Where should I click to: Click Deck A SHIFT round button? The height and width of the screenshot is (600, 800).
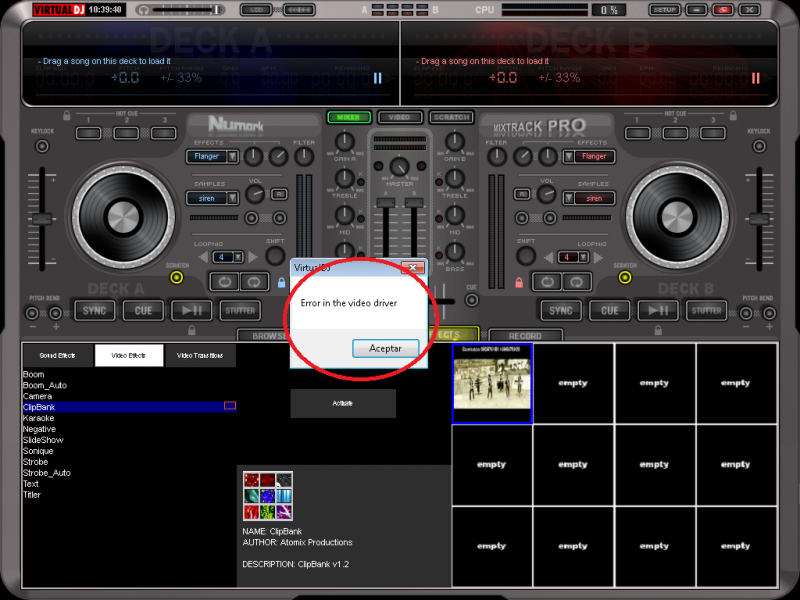point(275,256)
